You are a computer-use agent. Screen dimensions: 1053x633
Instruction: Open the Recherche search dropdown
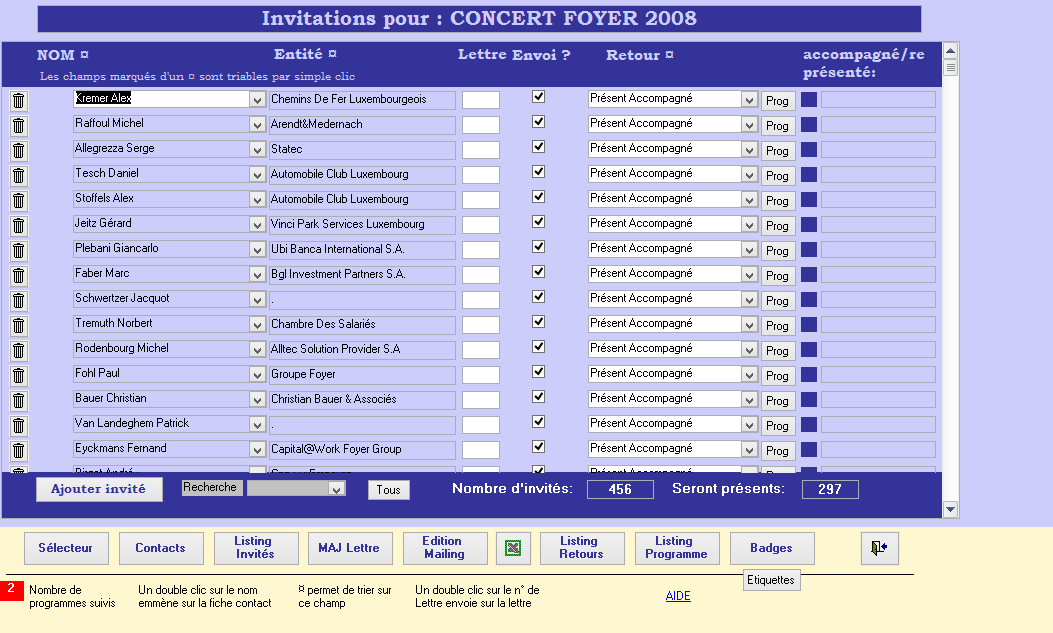pyautogui.click(x=336, y=489)
